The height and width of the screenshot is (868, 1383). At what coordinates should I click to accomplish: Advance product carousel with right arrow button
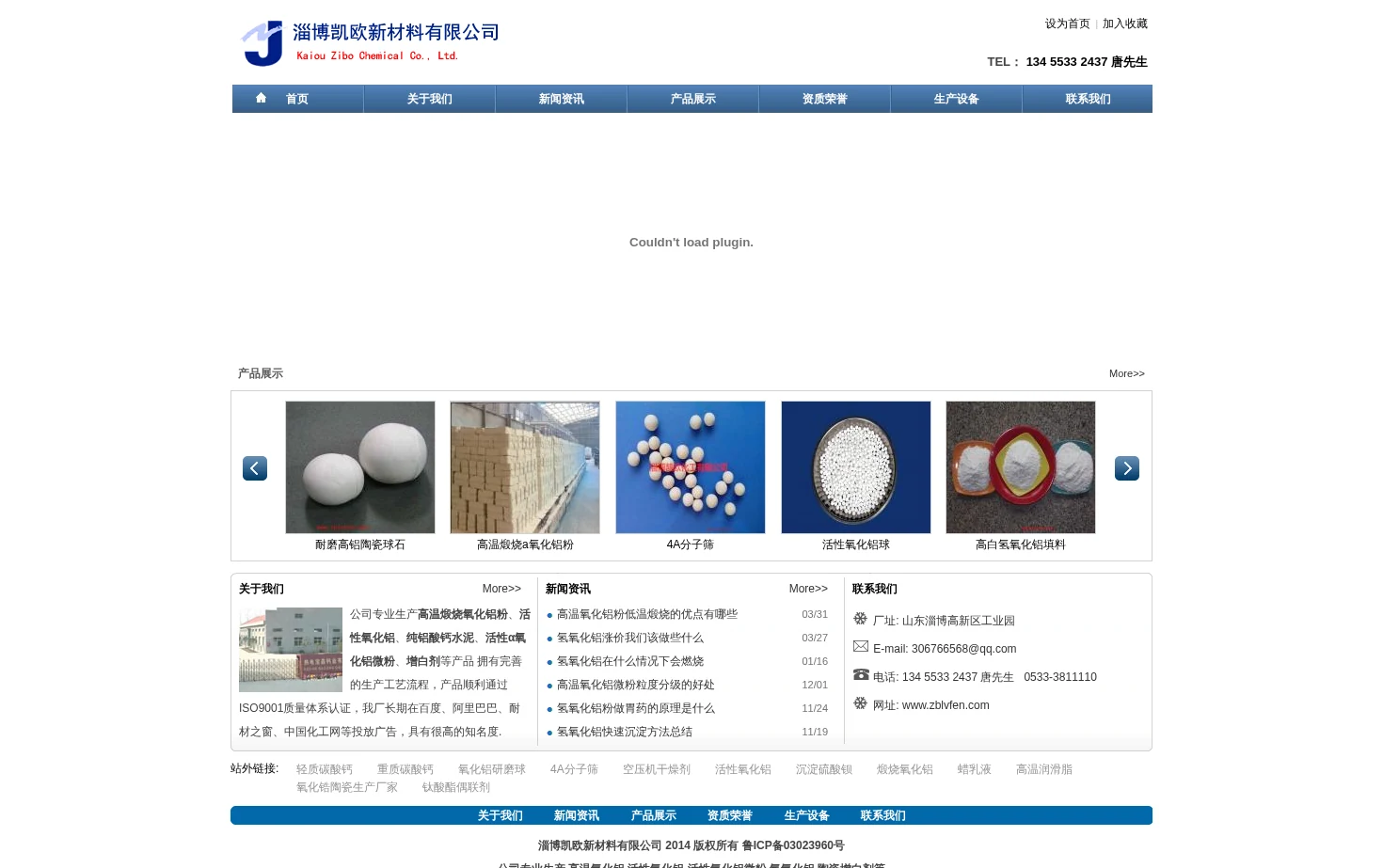(x=1127, y=468)
